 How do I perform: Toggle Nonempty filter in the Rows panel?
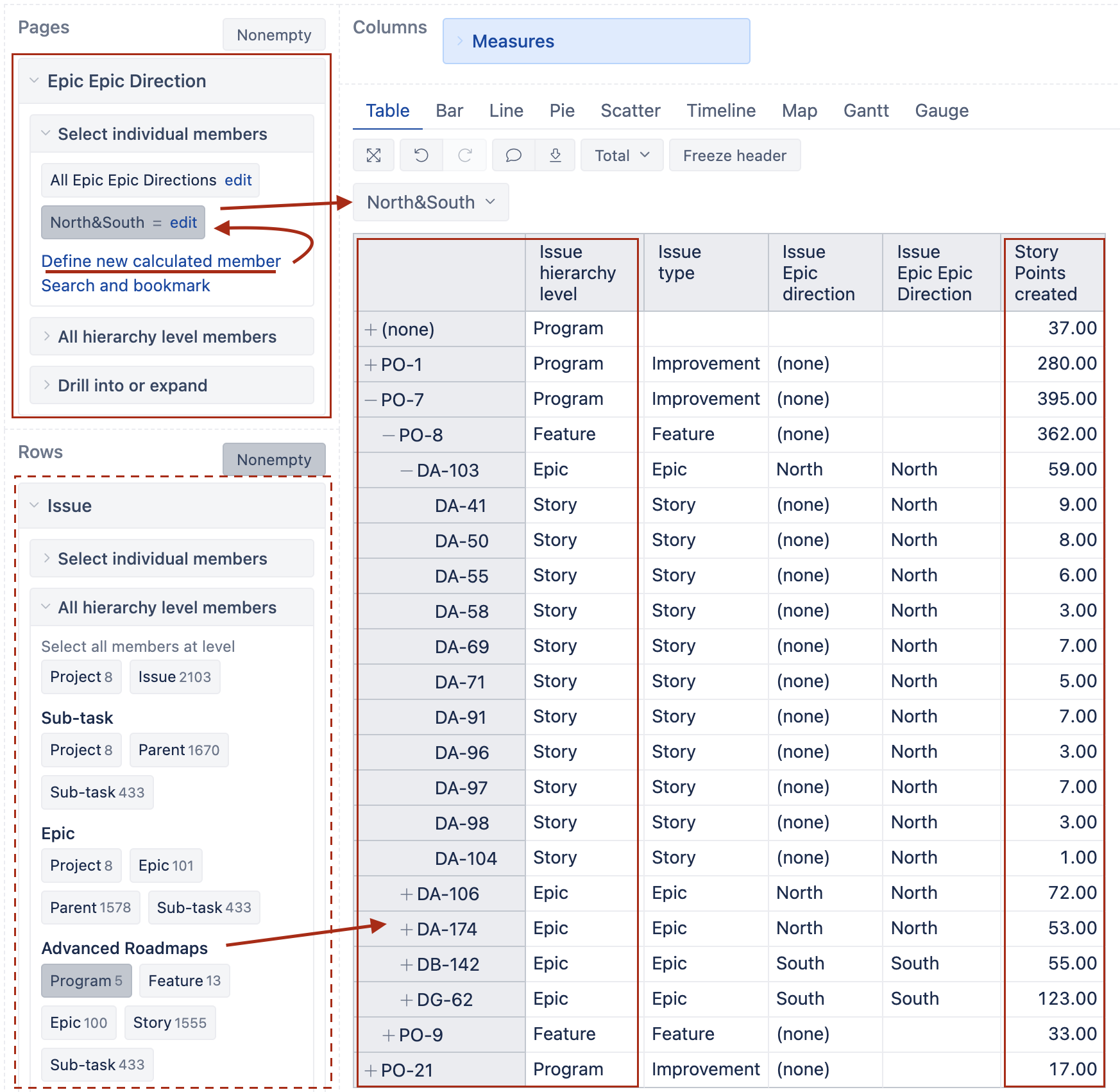click(x=274, y=459)
